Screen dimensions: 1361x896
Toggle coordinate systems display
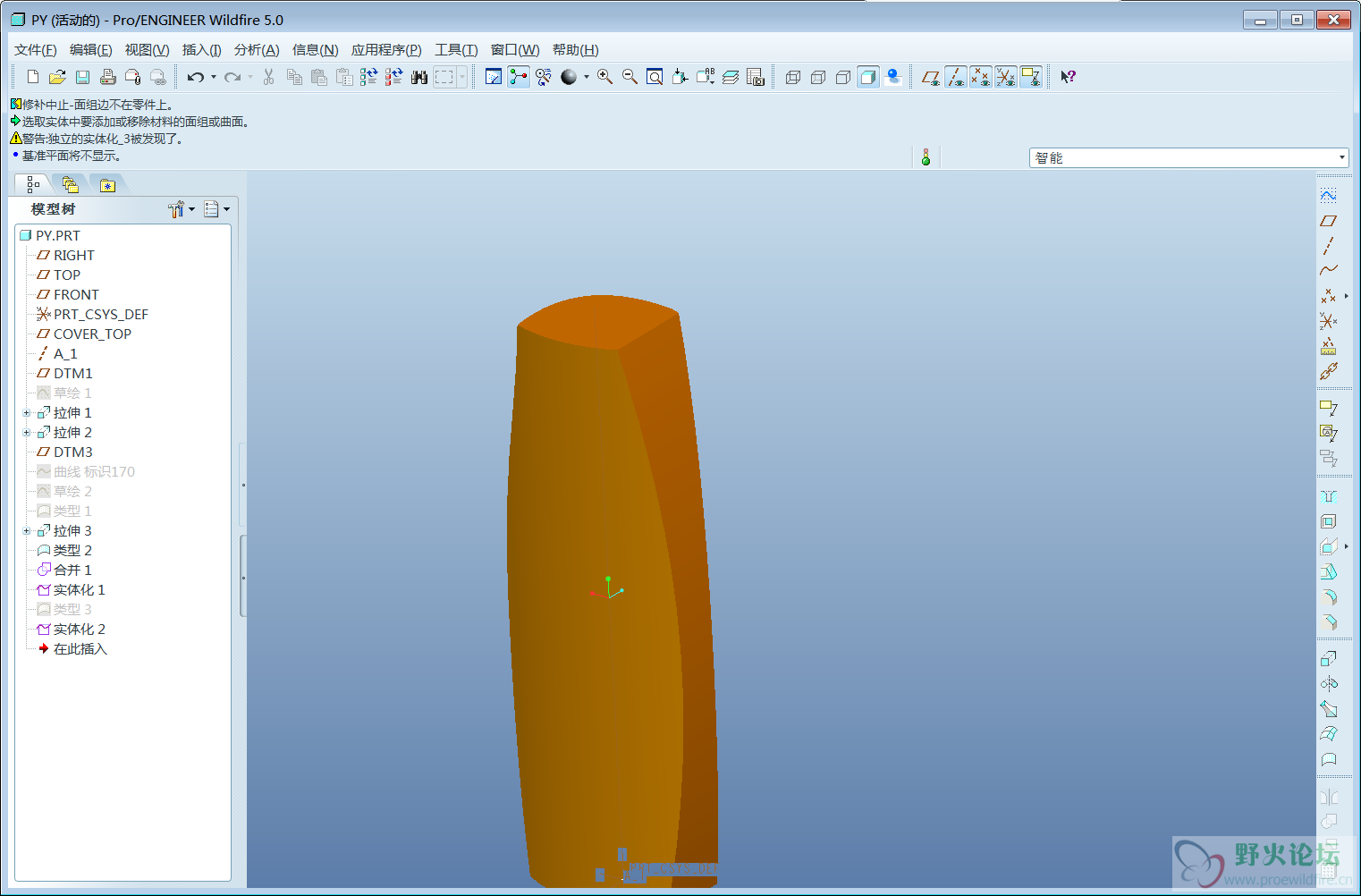(1006, 77)
